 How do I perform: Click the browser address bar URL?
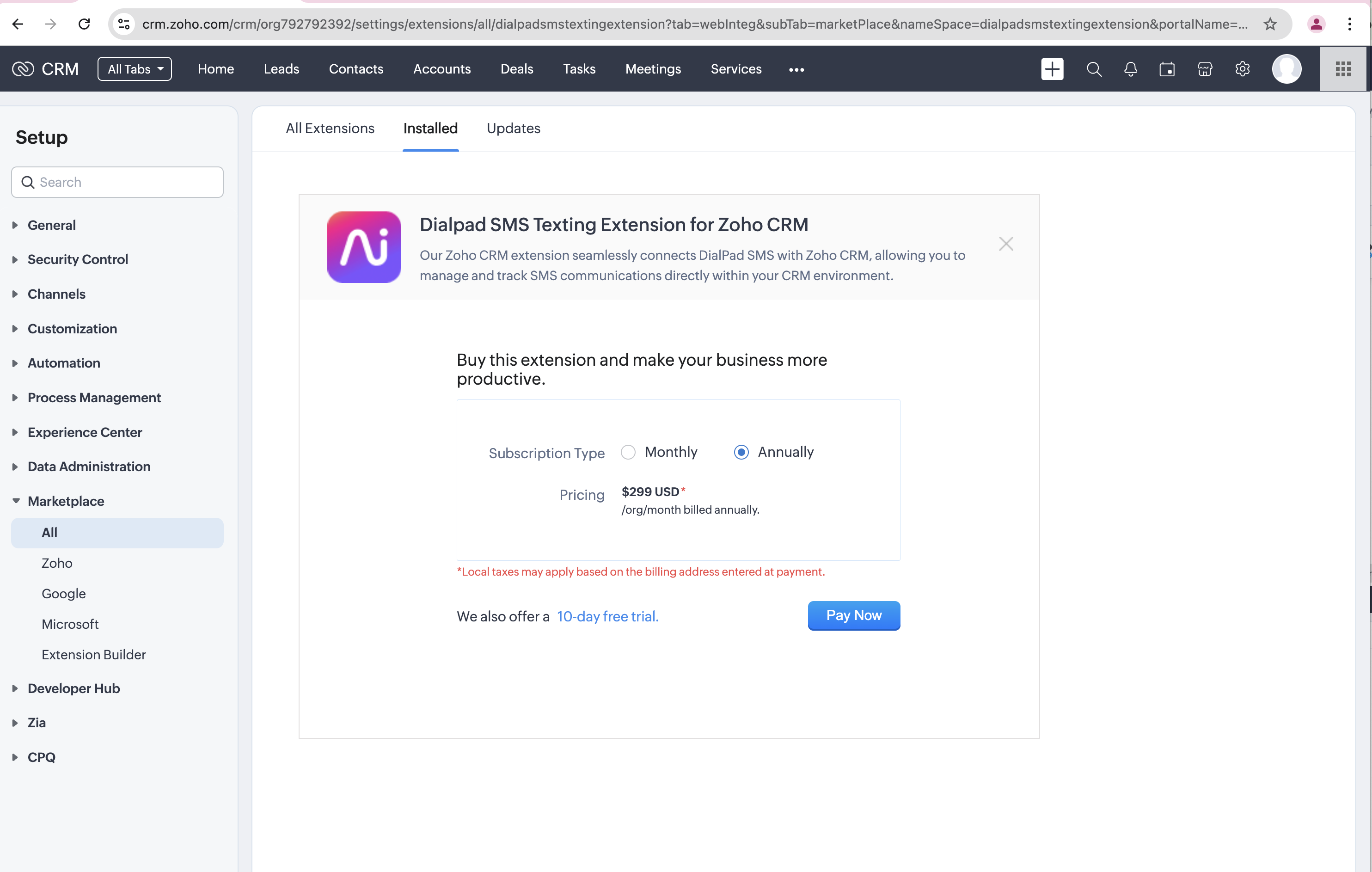tap(694, 24)
